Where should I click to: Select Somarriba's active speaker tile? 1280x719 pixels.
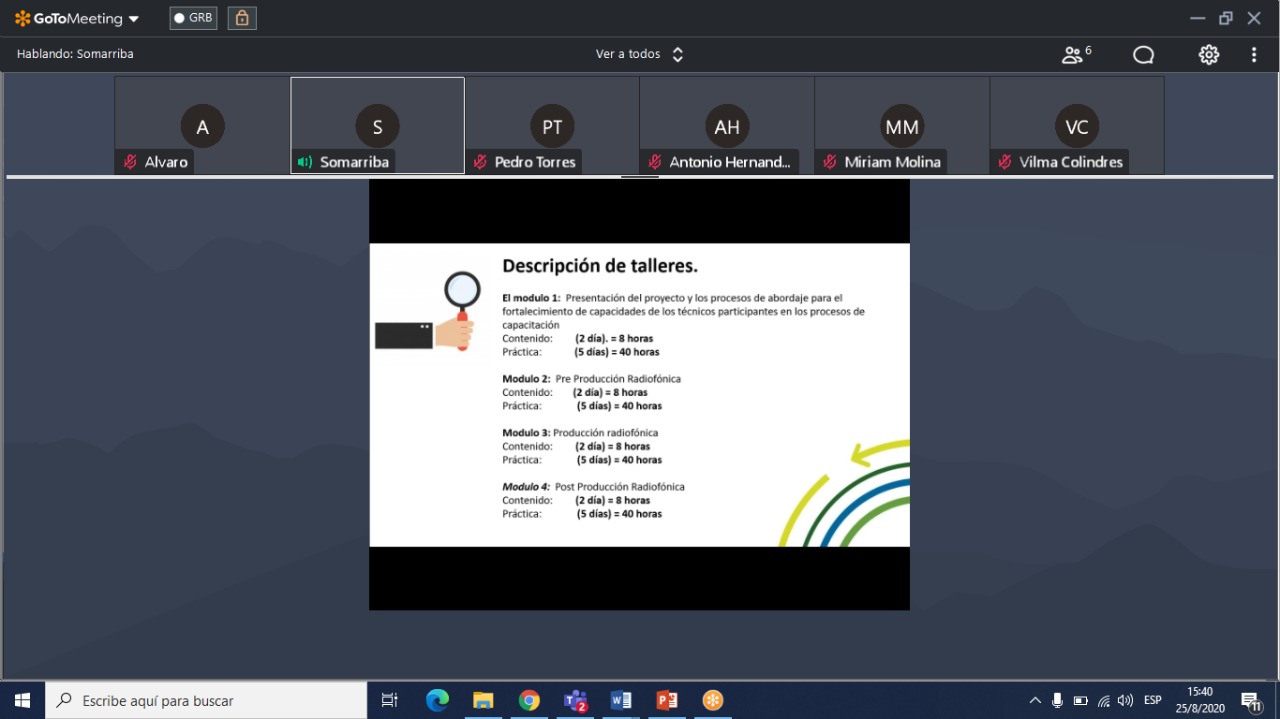coord(377,125)
